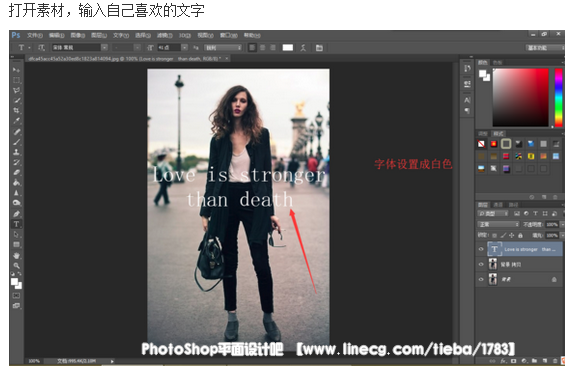
Task: Open the font size dropdown
Action: (x=184, y=48)
